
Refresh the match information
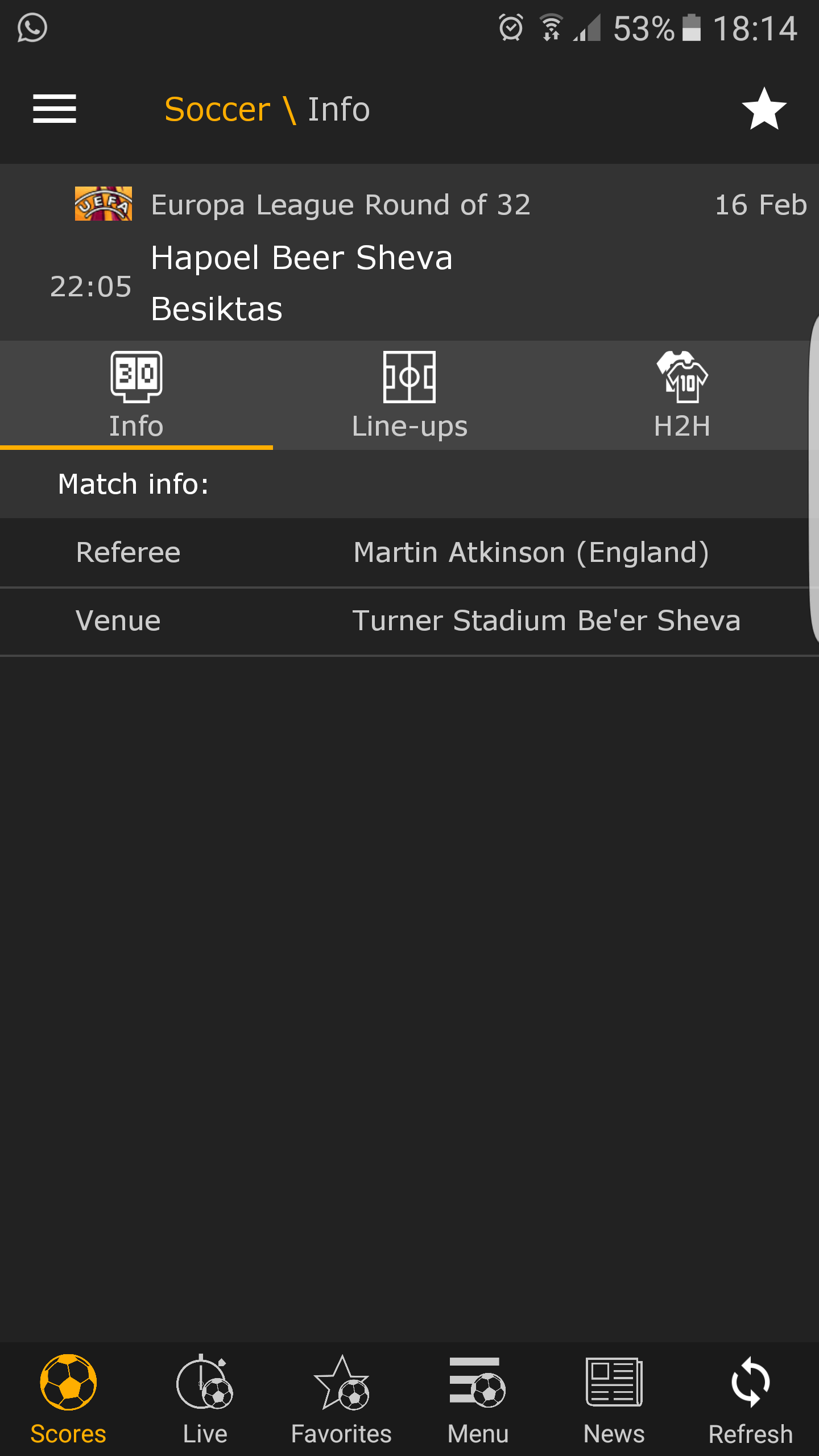click(751, 1400)
